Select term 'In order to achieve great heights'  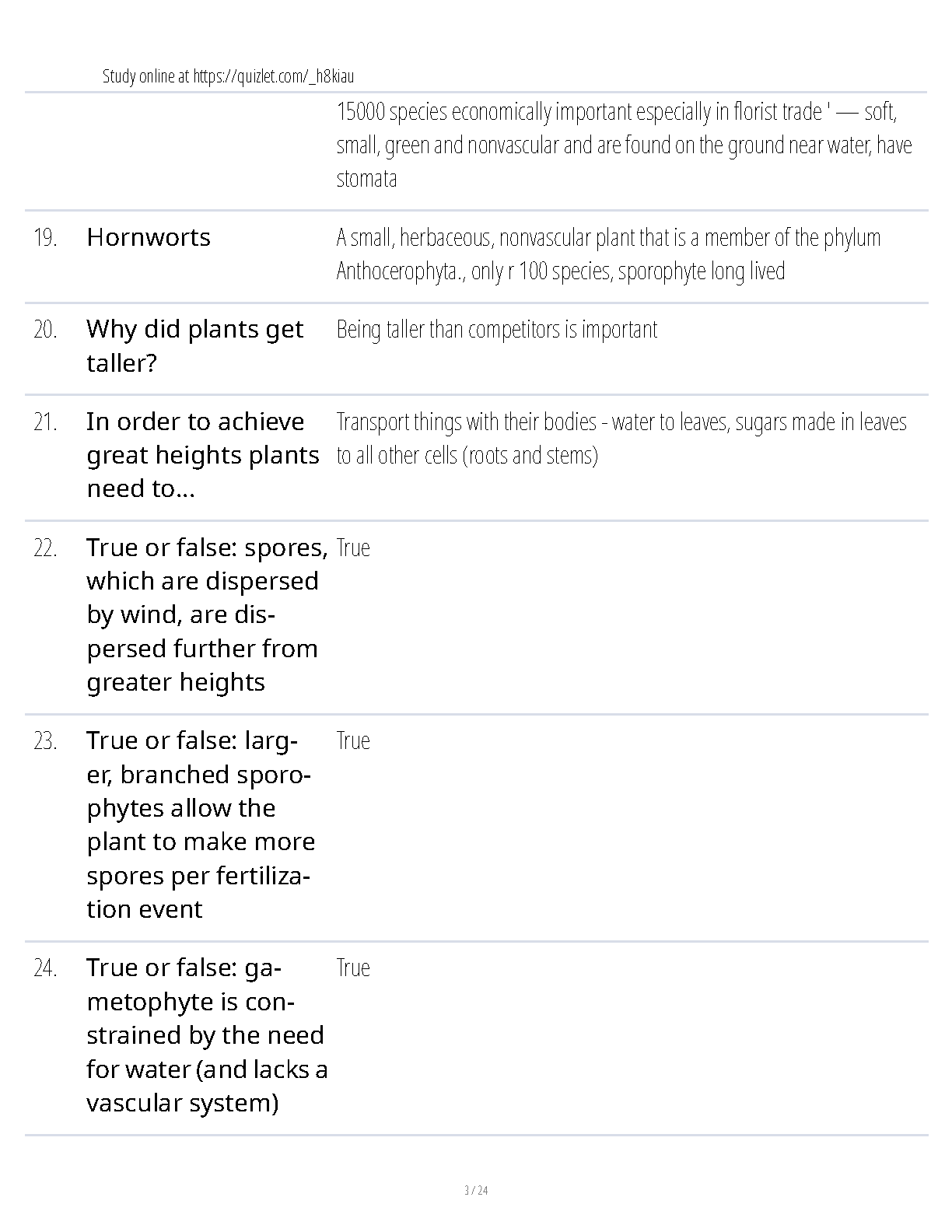pyautogui.click(x=203, y=455)
